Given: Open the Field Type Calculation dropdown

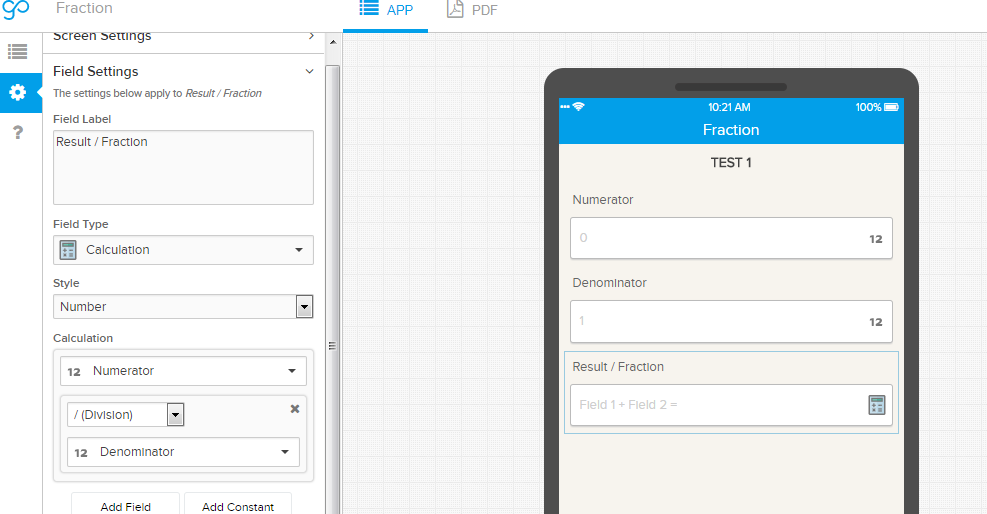Looking at the screenshot, I should tap(183, 250).
